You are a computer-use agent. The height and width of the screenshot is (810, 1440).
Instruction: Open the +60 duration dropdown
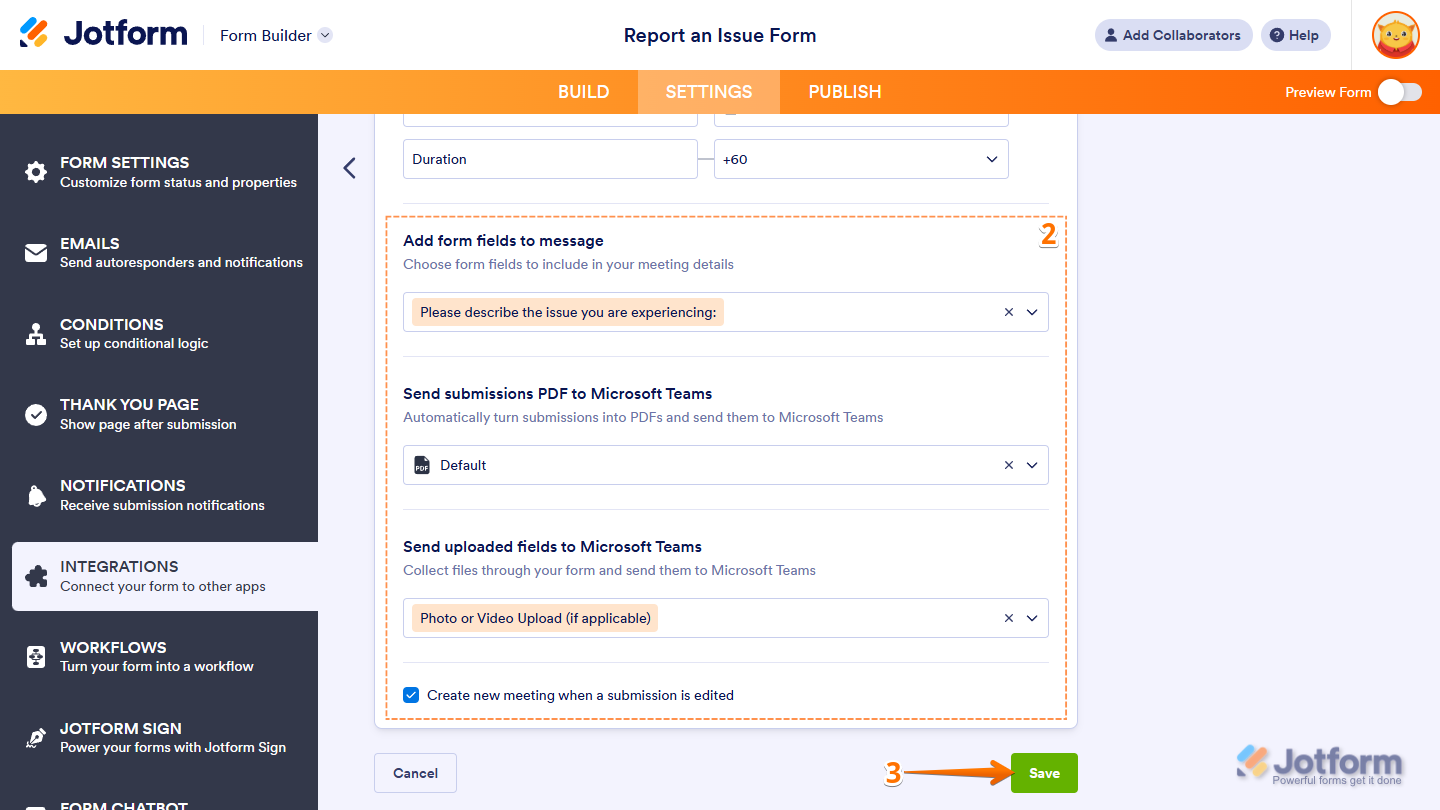[991, 159]
